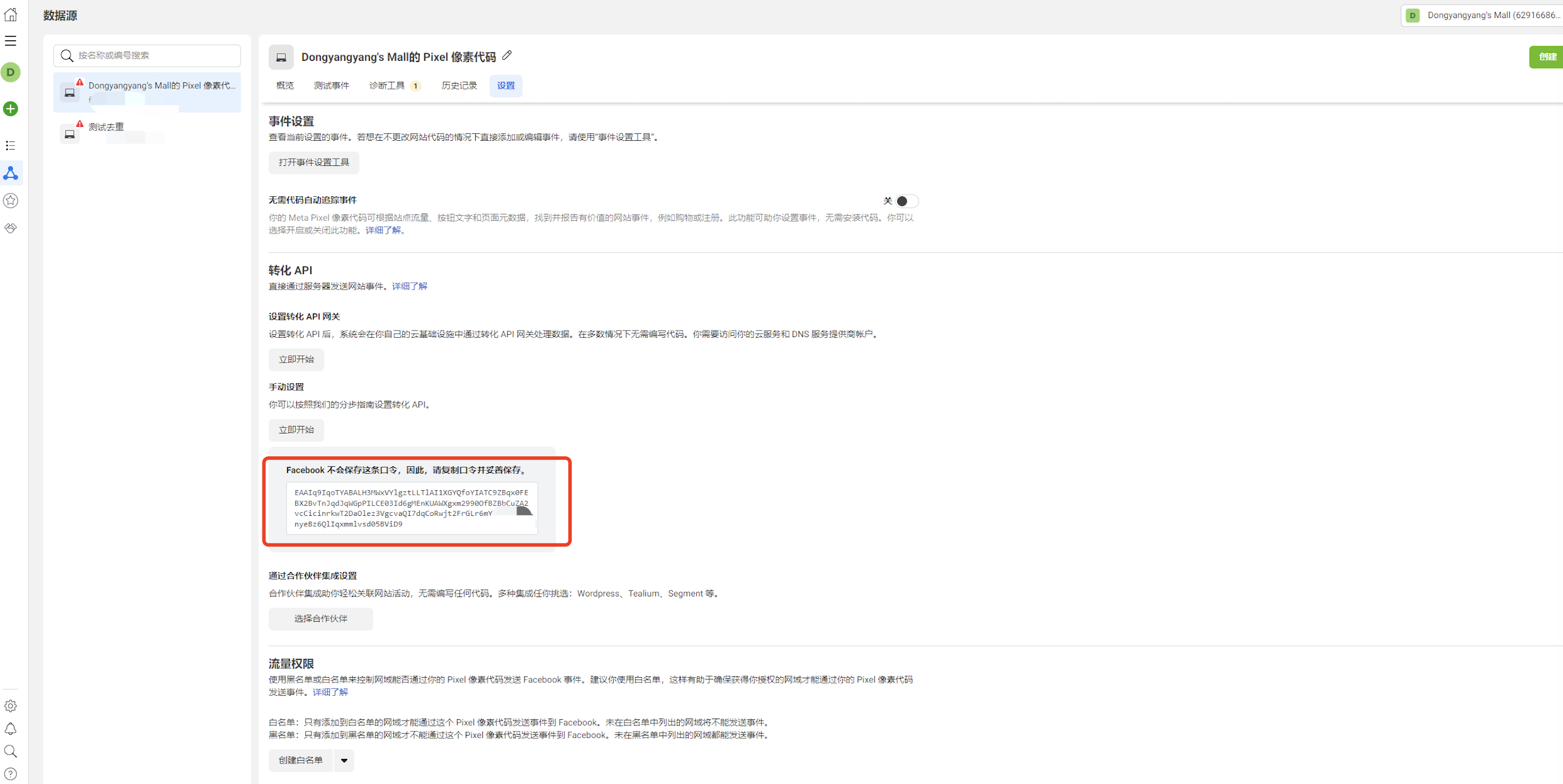Click the device icon of 测试去重 item

[x=70, y=134]
